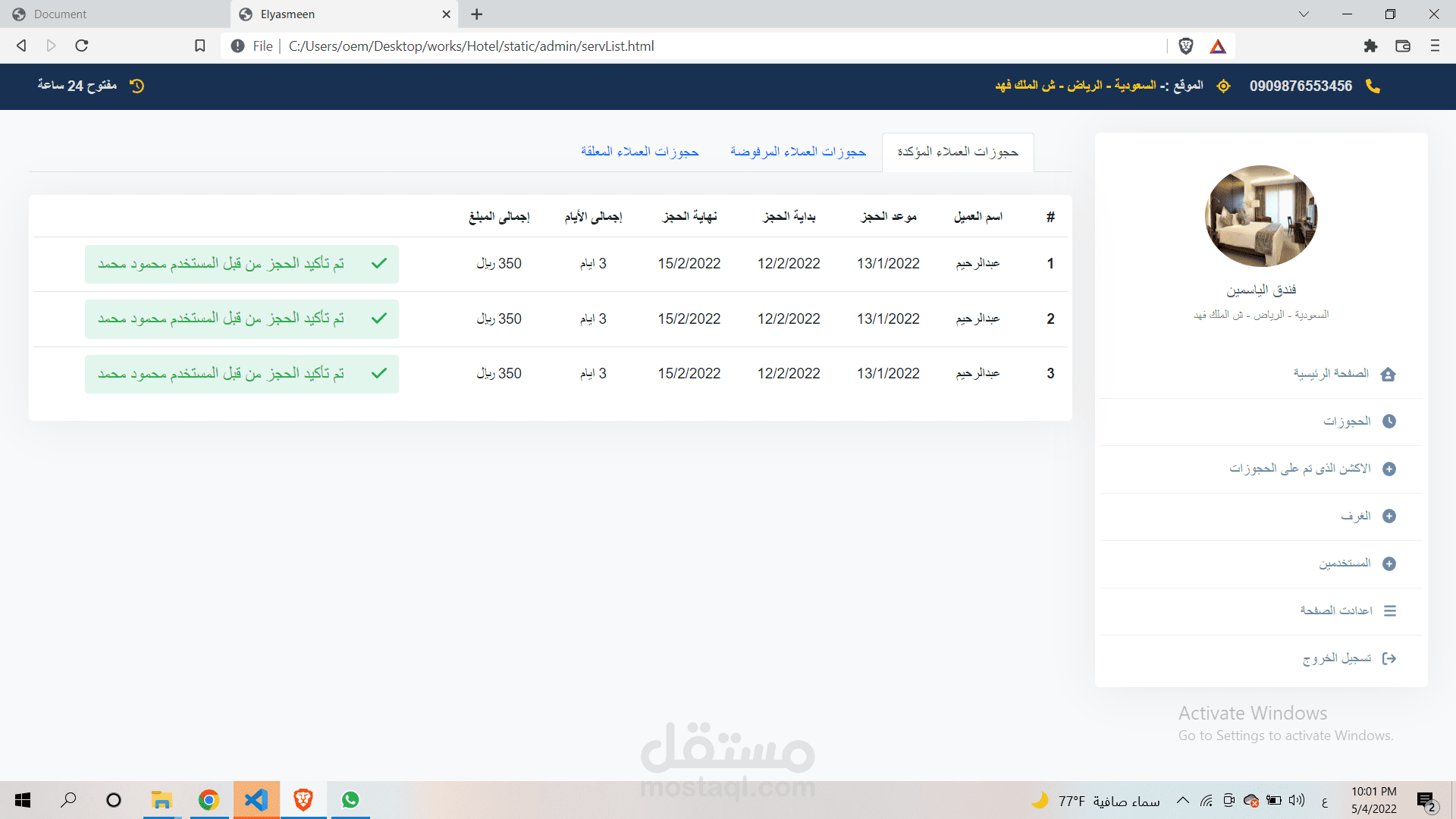Switch to حجوزات العملاء المرفوضة tab
This screenshot has height=819, width=1456.
(798, 152)
